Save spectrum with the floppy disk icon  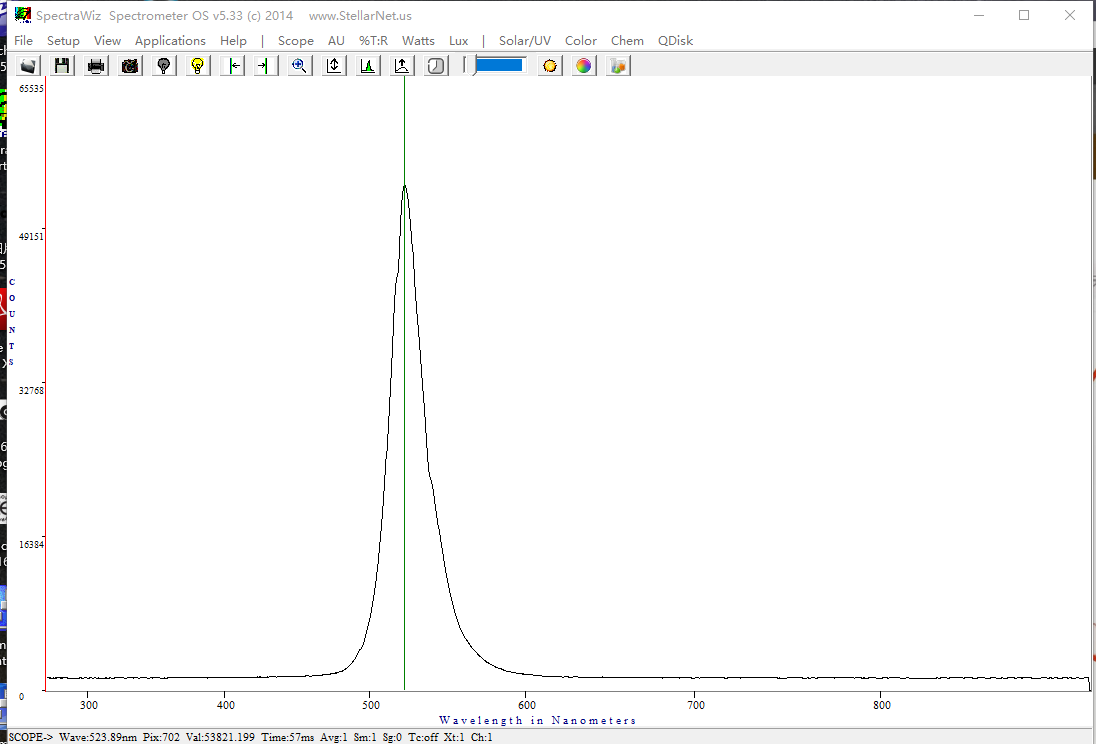click(x=62, y=66)
